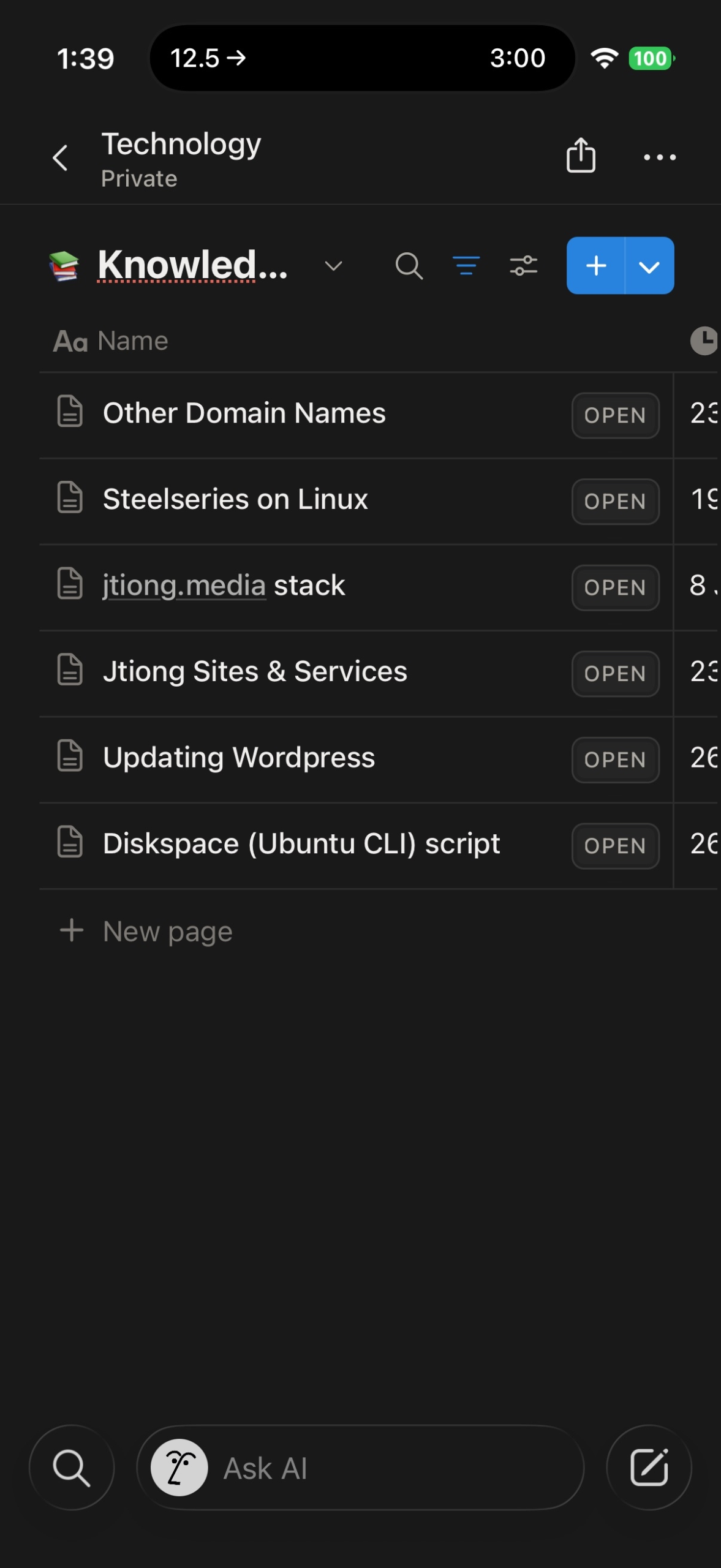This screenshot has width=721, height=1568.
Task: Search the Knowledge database with magnifier icon
Action: pyautogui.click(x=409, y=266)
